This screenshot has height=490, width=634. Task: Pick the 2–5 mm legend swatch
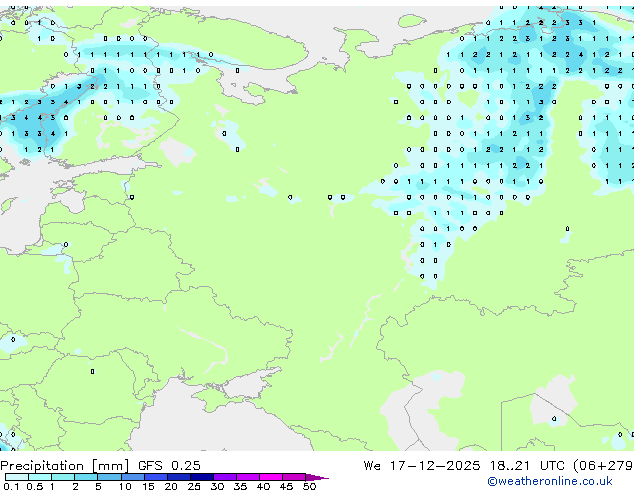pyautogui.click(x=86, y=477)
